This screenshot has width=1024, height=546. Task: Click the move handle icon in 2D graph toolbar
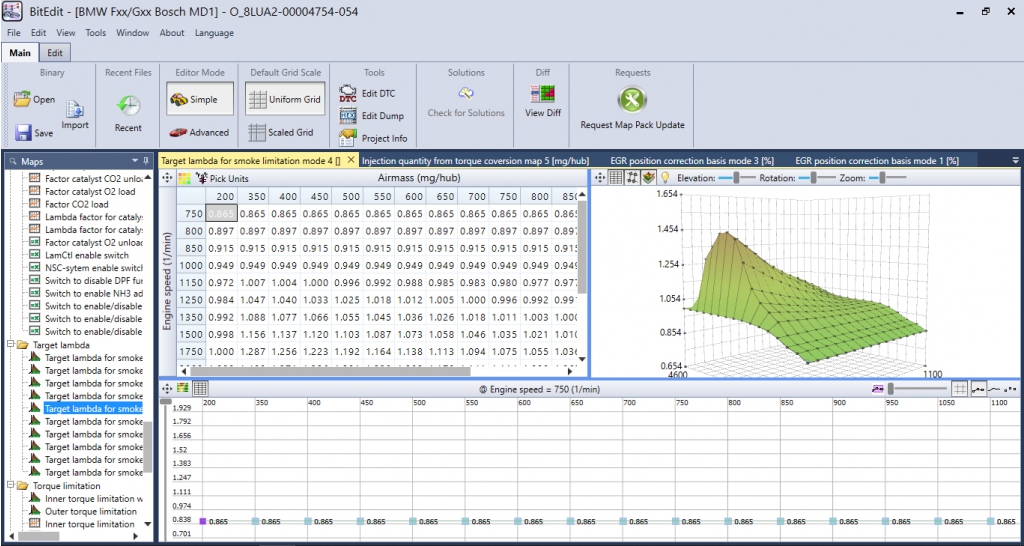tap(167, 389)
